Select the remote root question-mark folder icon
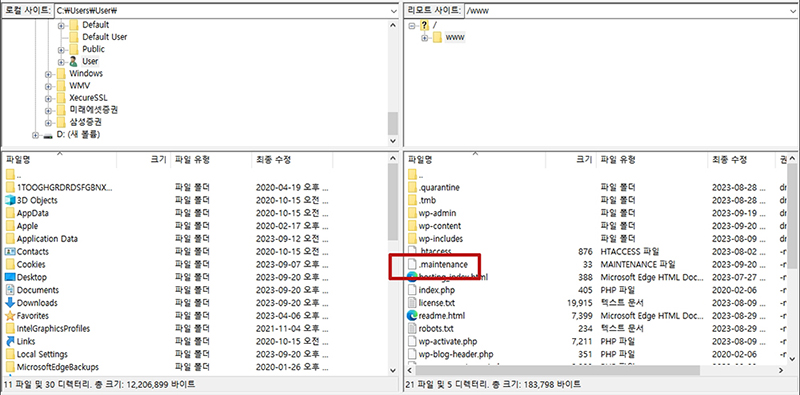Image resolution: width=800 pixels, height=395 pixels. (424, 26)
